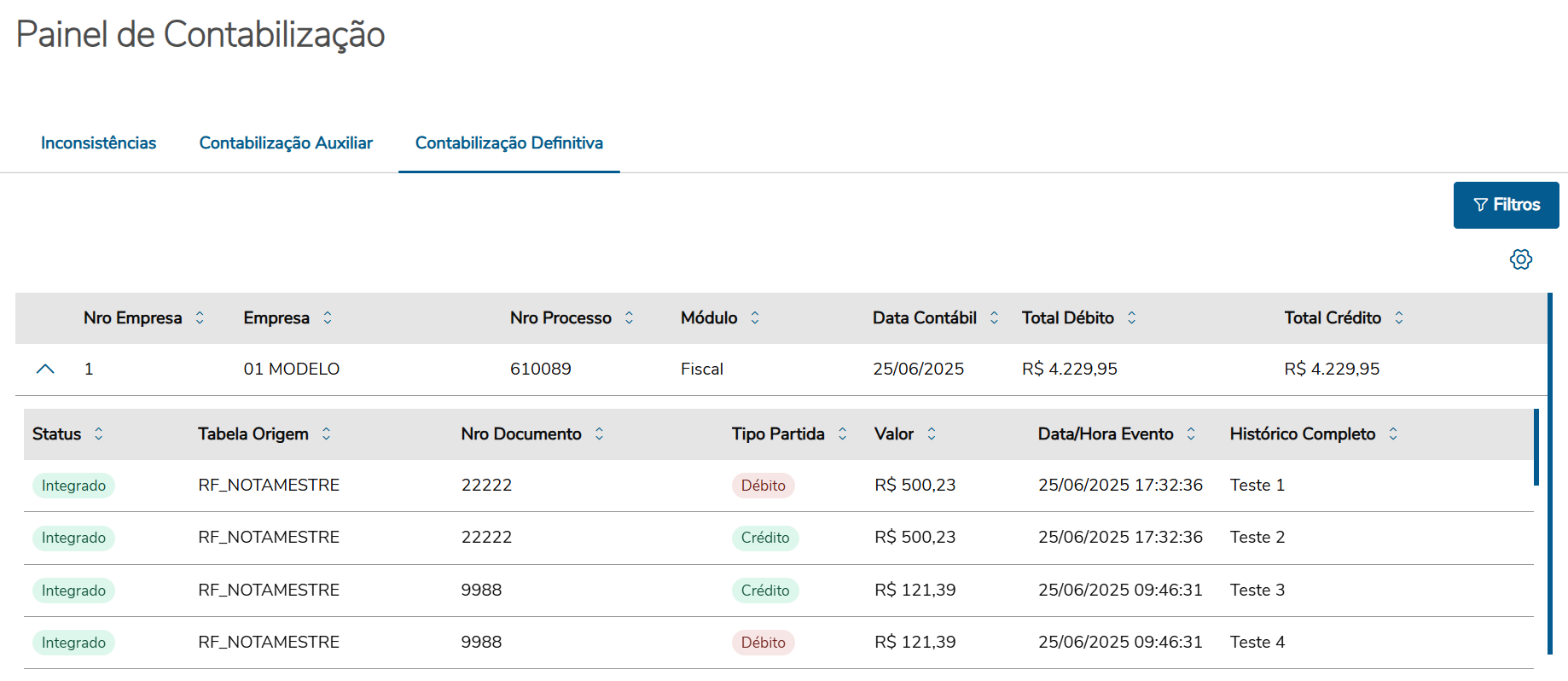The width and height of the screenshot is (1568, 681).
Task: Click the Crédito tag in Teste 2 row
Action: coord(765,538)
